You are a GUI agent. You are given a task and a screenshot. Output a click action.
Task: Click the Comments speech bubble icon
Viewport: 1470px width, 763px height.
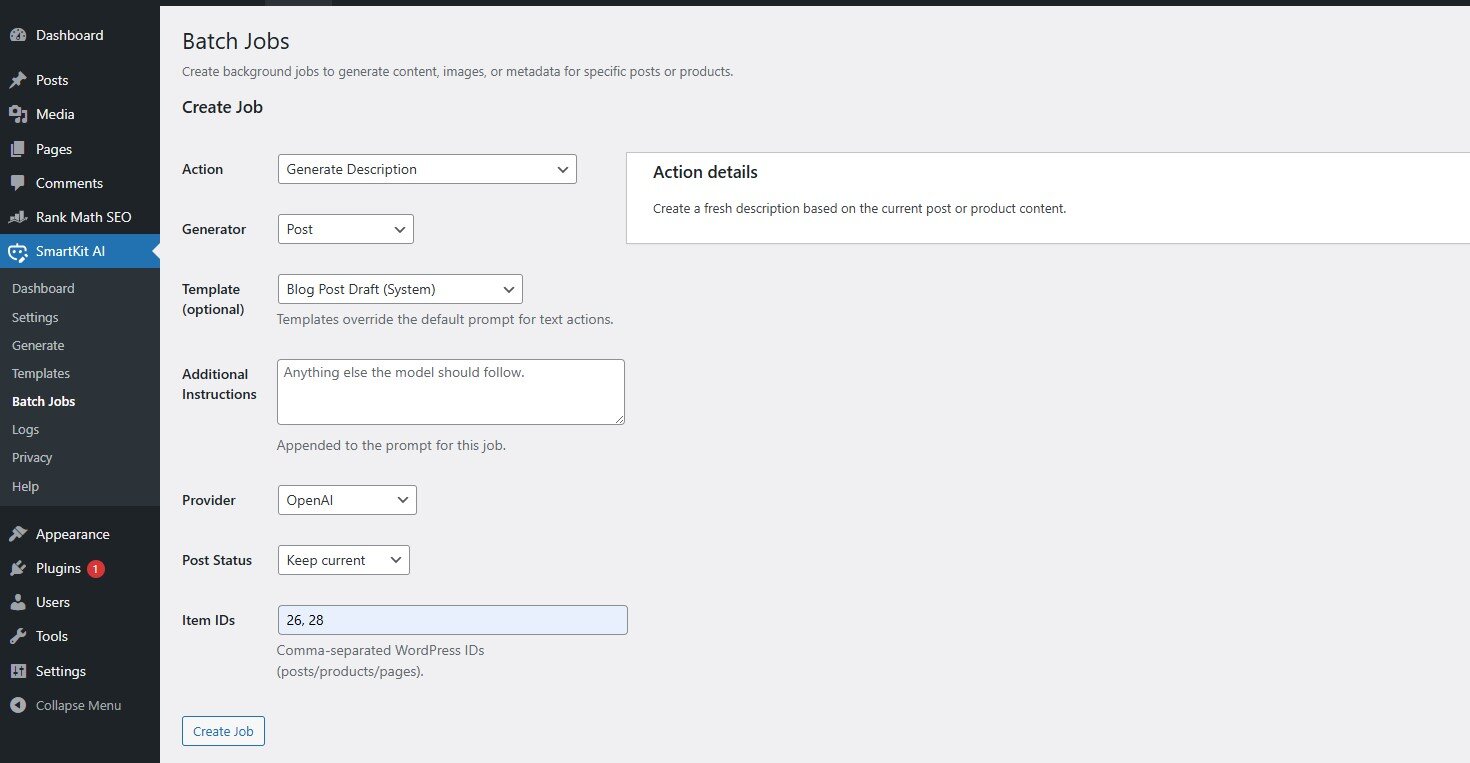[x=18, y=183]
